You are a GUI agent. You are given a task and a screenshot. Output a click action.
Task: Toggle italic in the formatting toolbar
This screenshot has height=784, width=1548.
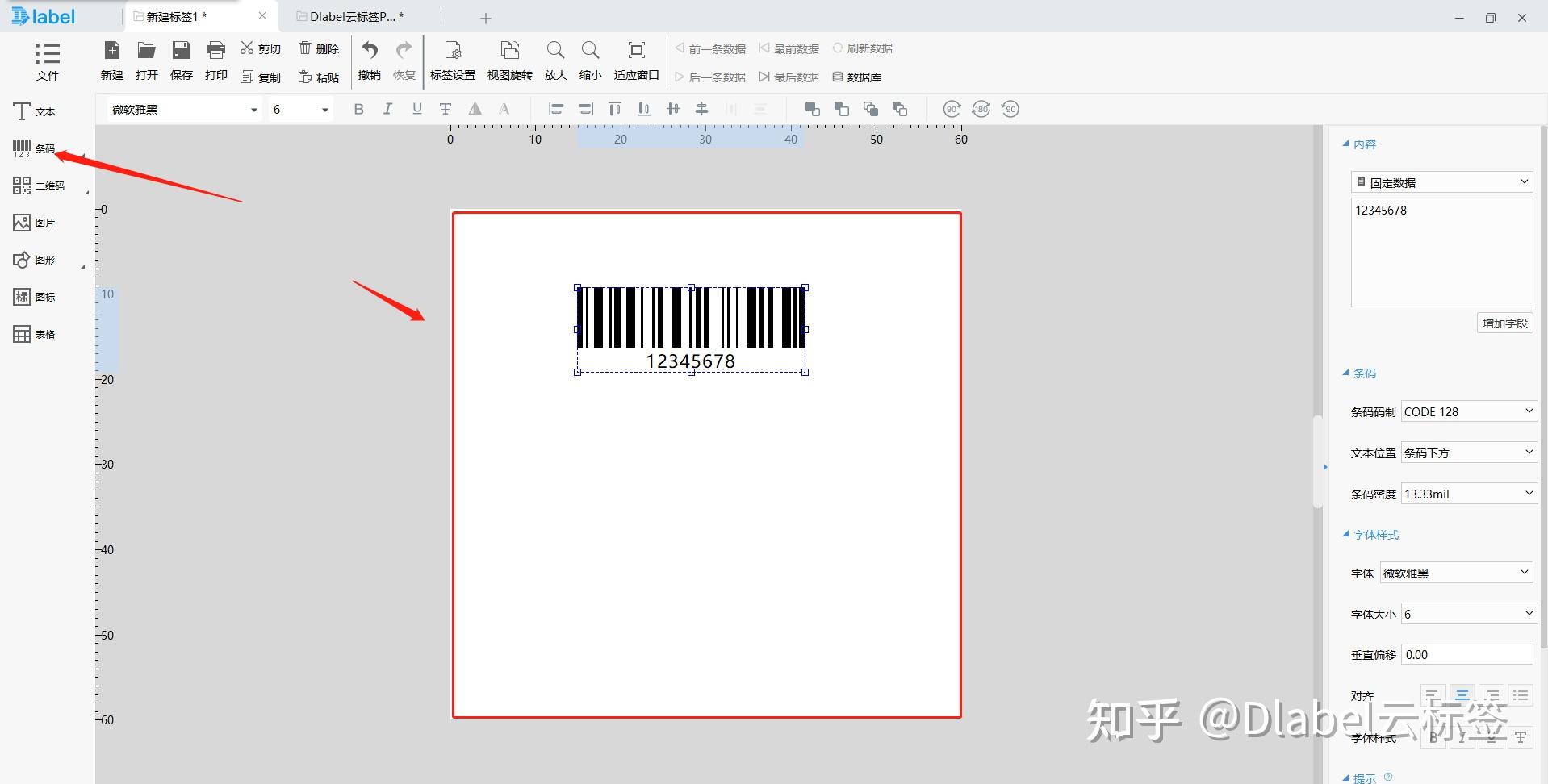point(388,109)
